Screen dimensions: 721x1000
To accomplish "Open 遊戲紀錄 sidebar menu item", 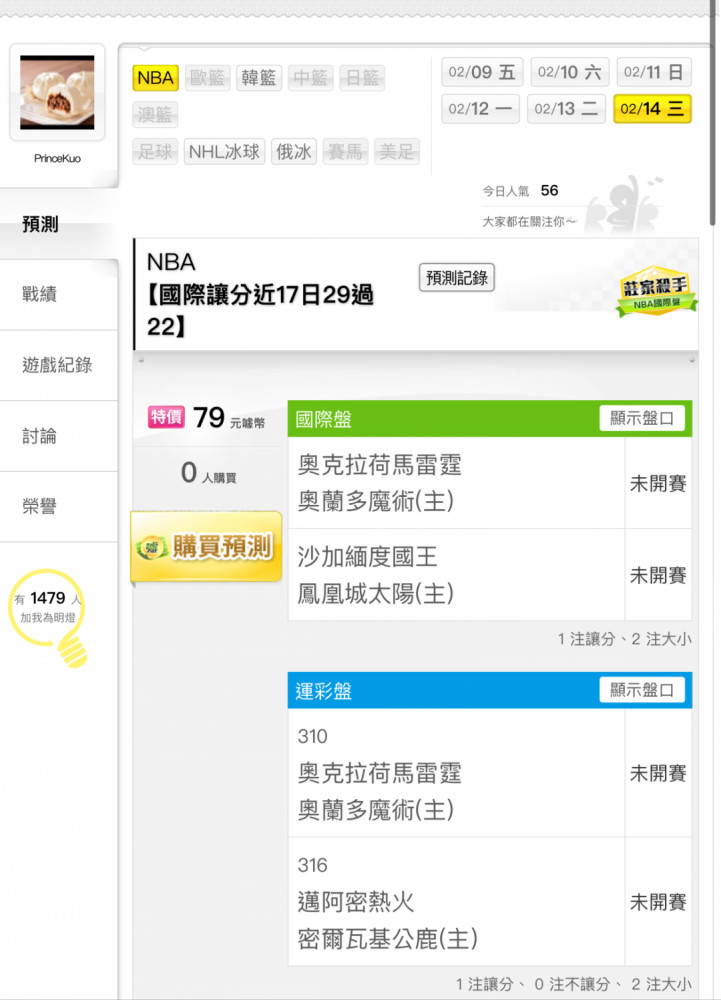I will [59, 365].
